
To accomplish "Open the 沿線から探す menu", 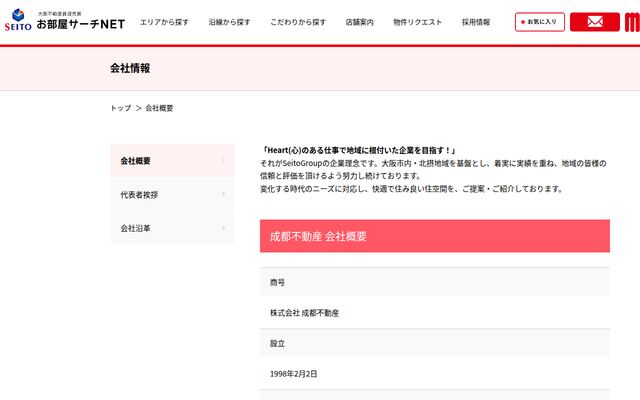I will 229,22.
